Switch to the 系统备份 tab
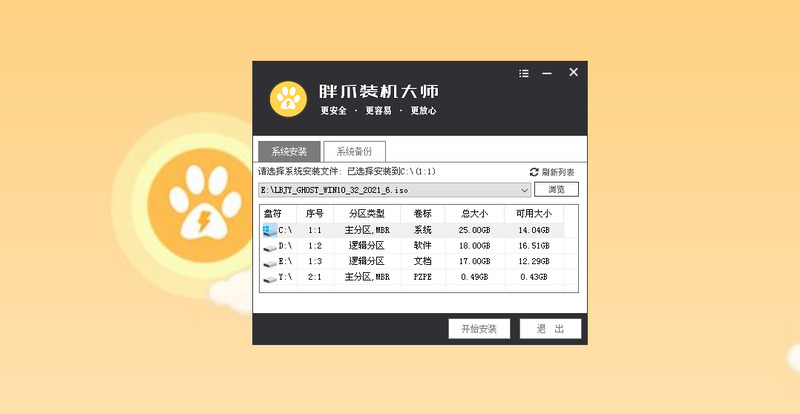This screenshot has width=800, height=414. tap(355, 152)
